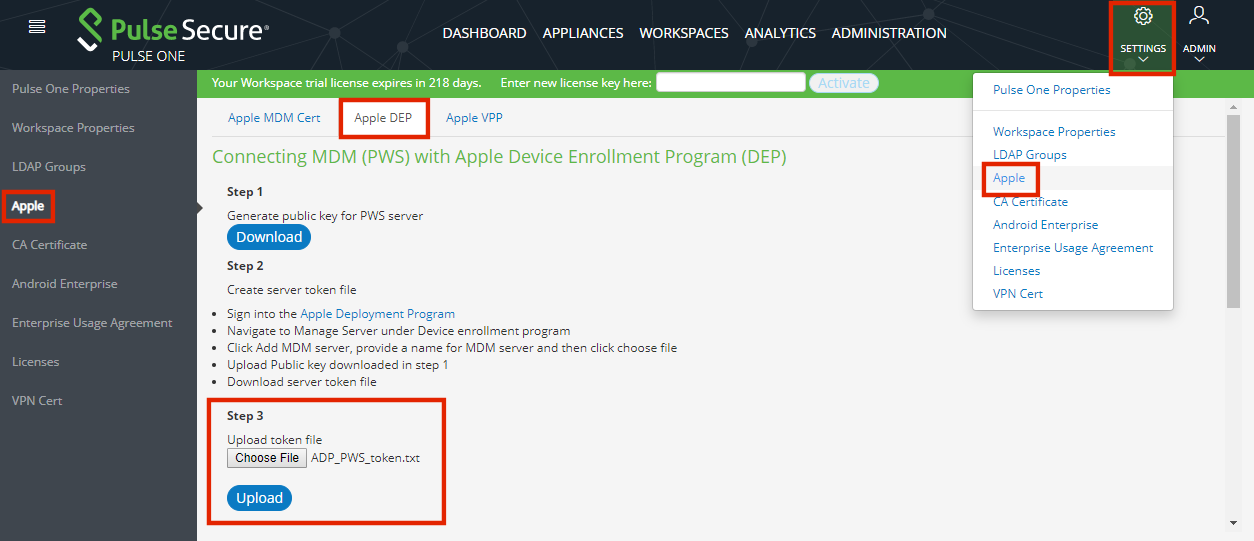Expand the Admin dropdown chevron

(1199, 60)
